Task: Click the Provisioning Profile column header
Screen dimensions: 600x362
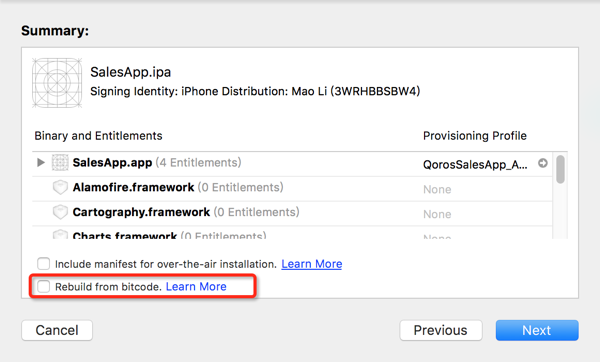Action: 475,136
